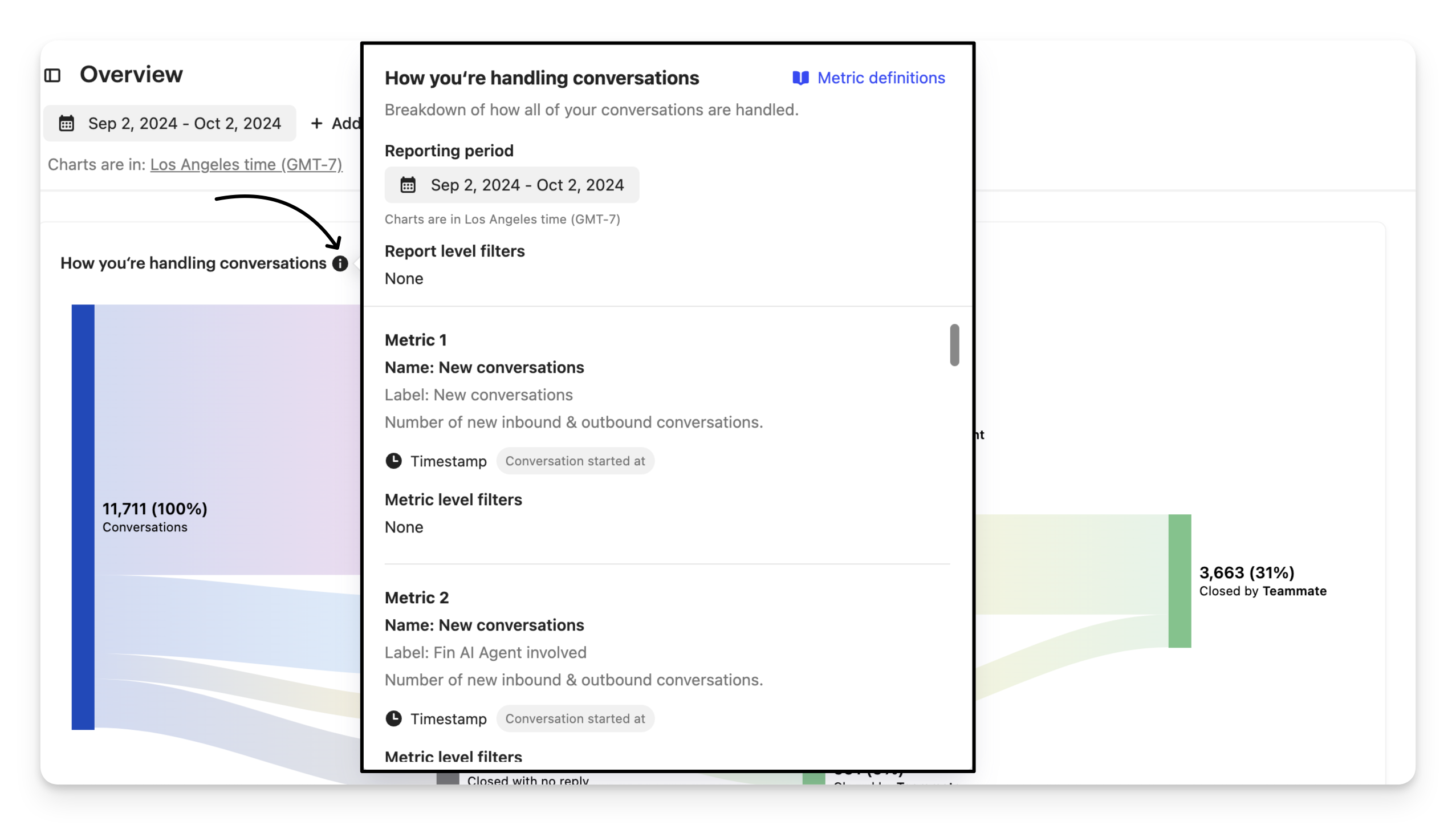Click the Metric definitions book icon
1456x825 pixels.
coord(800,78)
